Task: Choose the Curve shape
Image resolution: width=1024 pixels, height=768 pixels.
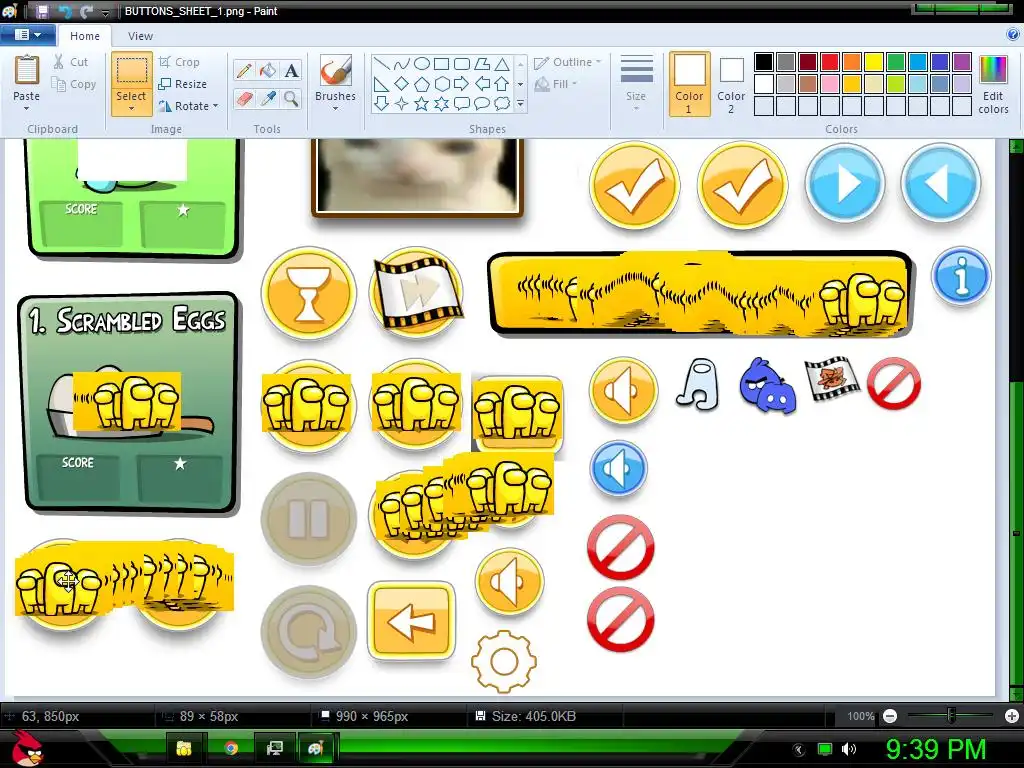Action: click(x=402, y=63)
